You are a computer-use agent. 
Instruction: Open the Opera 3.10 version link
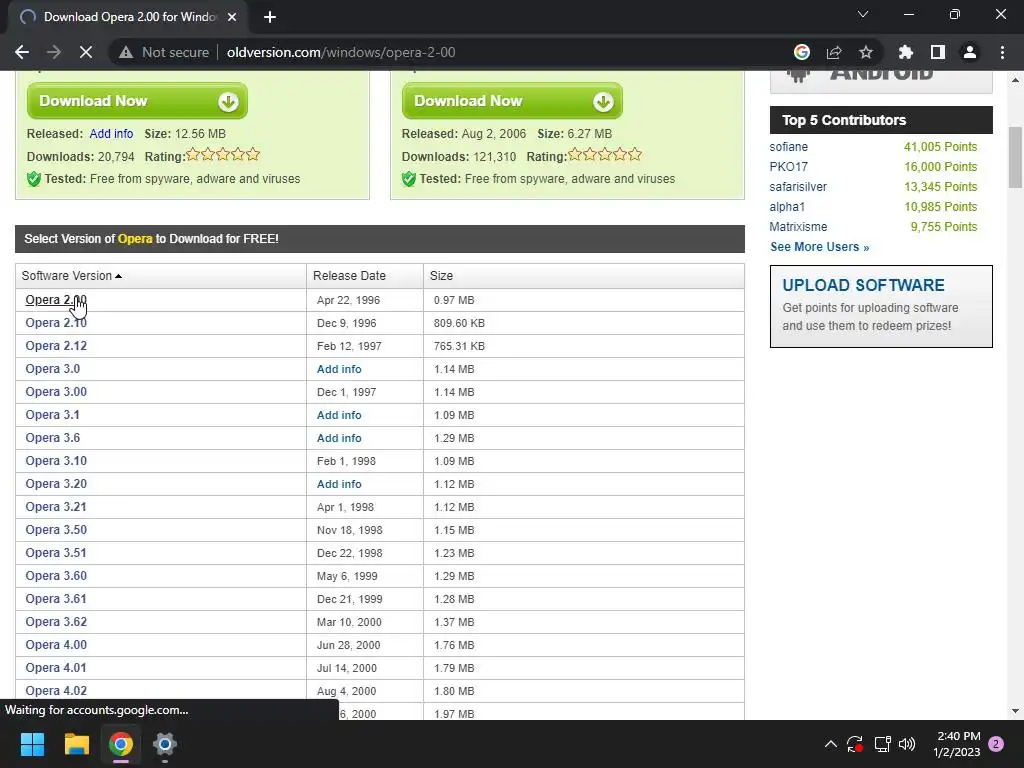pos(56,460)
